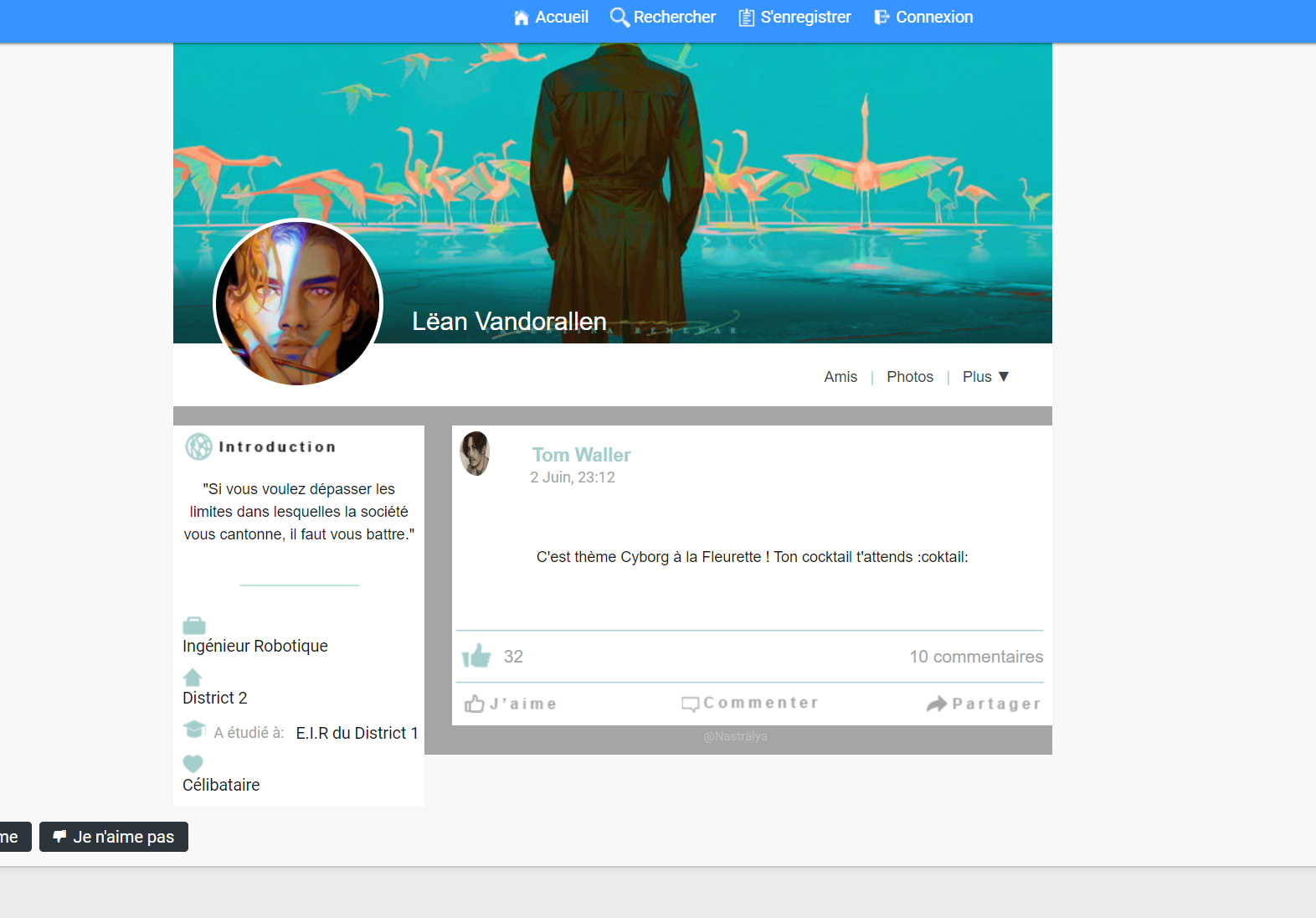The height and width of the screenshot is (918, 1316).
Task: Click the post timestamp 2 Juin, 23:12
Action: point(573,477)
